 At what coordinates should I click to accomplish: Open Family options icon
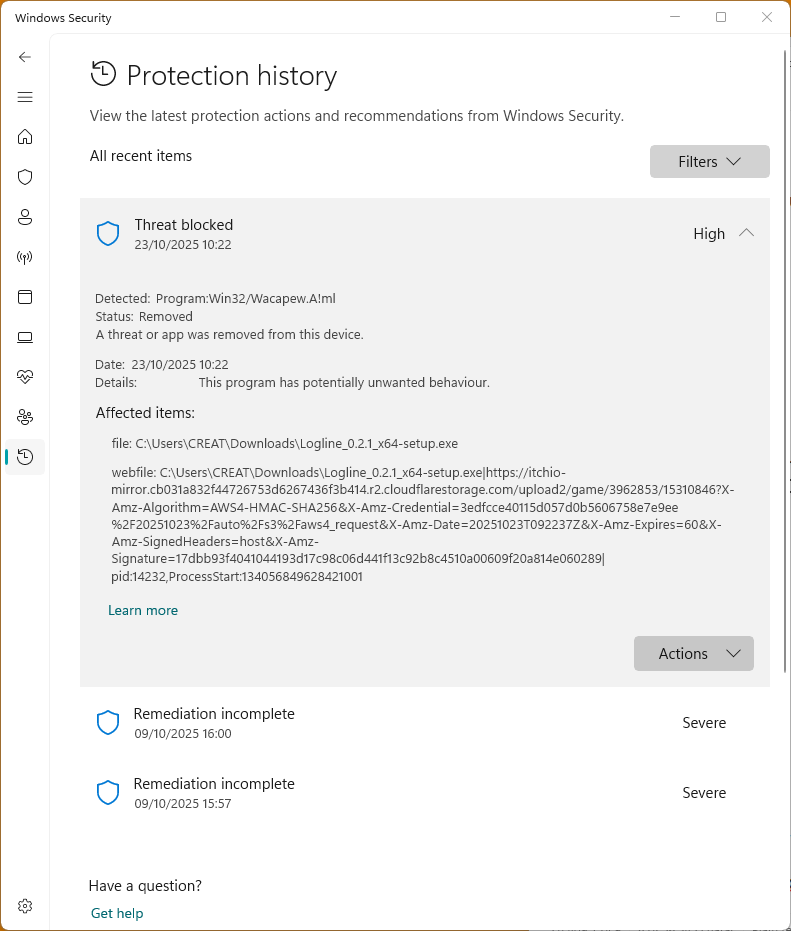(x=25, y=417)
